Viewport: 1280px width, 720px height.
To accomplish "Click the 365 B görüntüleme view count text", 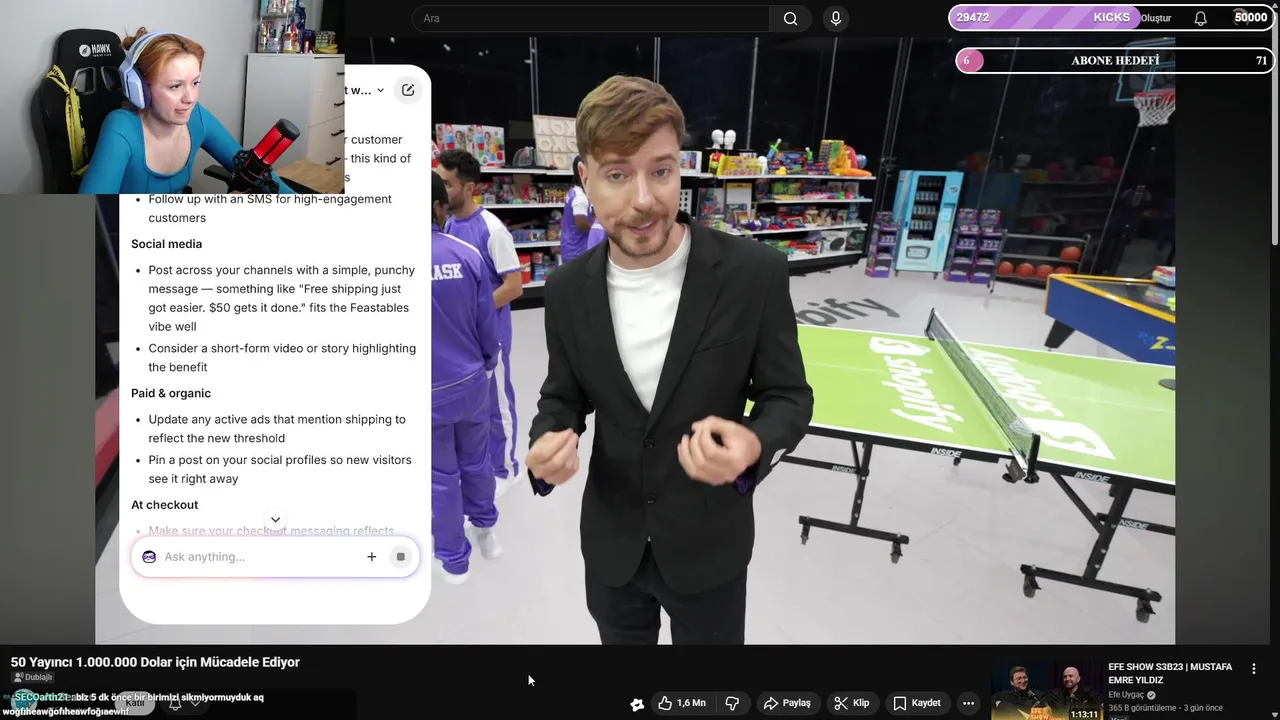I will (x=1143, y=708).
